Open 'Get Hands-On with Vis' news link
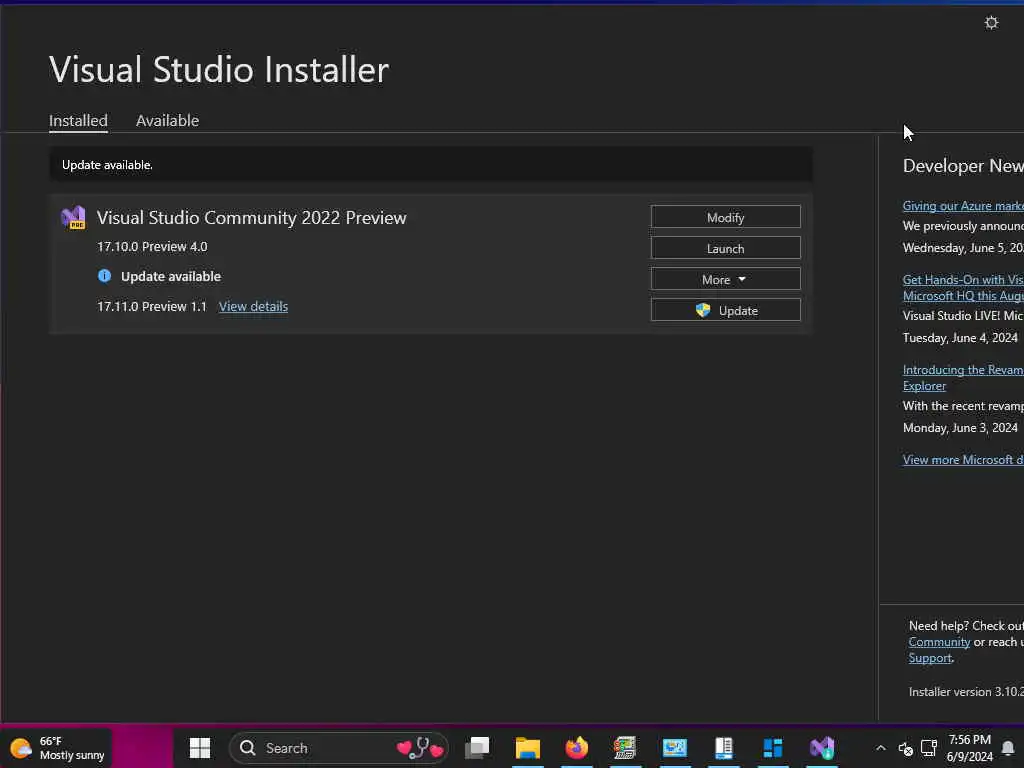 963,287
